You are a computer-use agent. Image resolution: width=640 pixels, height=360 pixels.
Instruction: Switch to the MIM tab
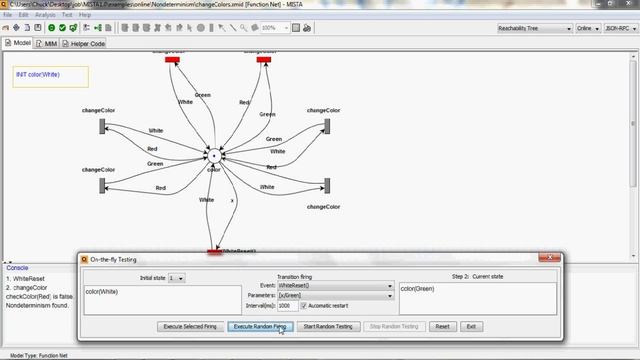pyautogui.click(x=46, y=43)
